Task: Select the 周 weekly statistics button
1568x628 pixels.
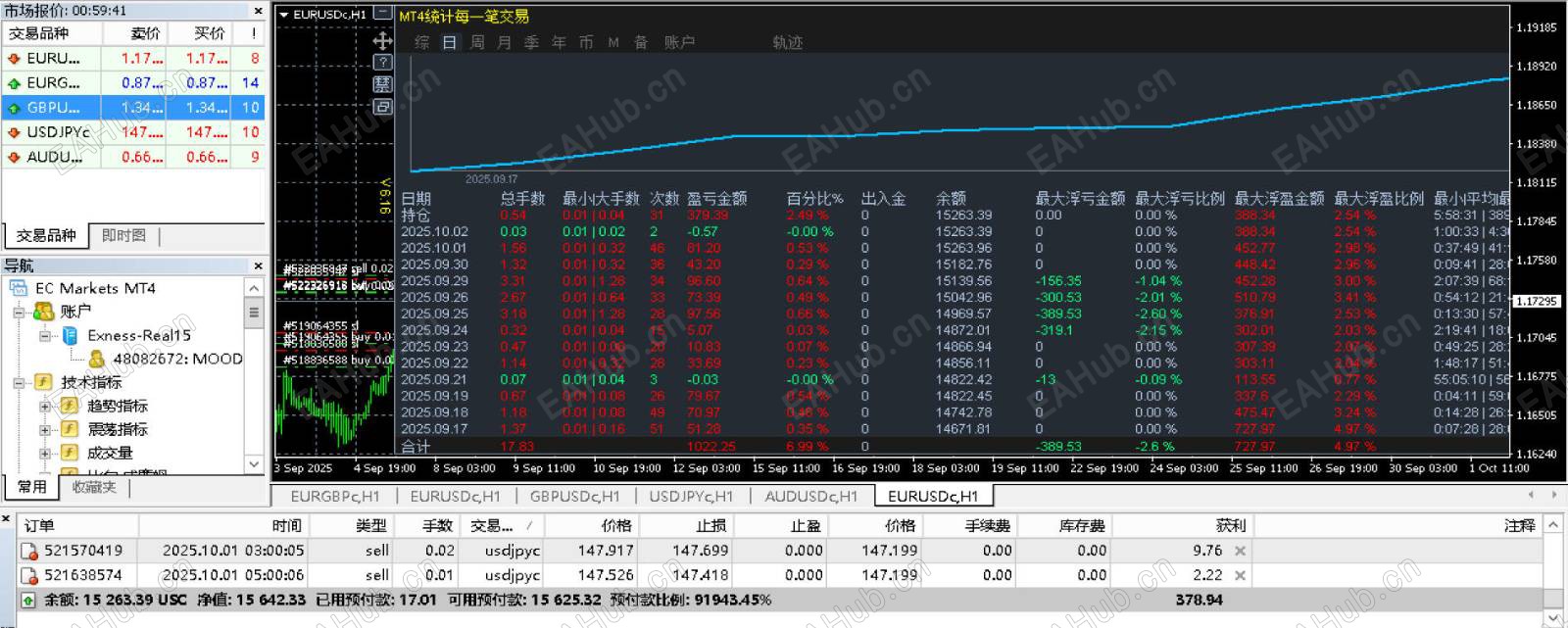Action: [477, 42]
